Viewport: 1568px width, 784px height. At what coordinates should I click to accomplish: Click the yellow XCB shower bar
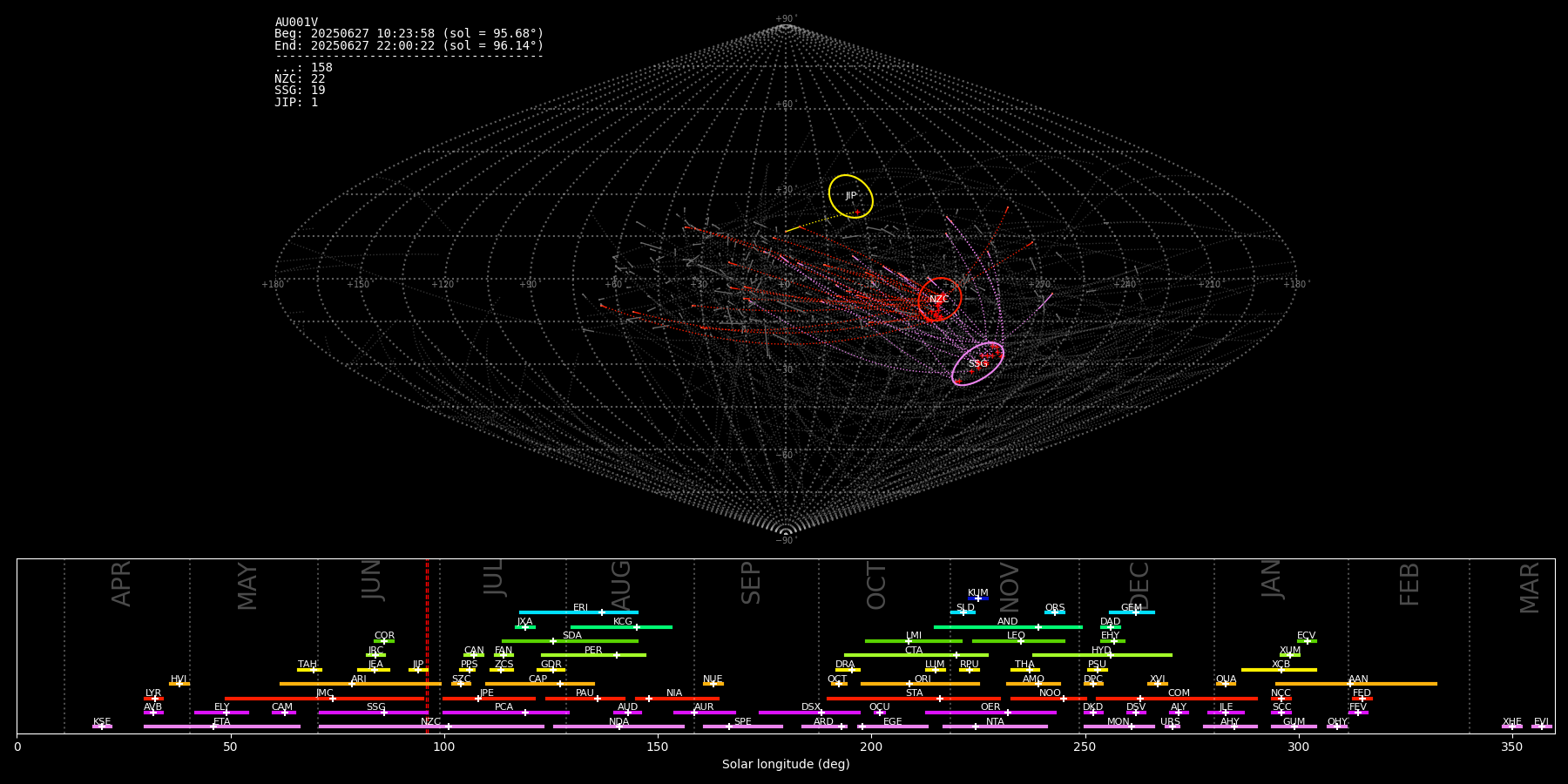click(1279, 670)
